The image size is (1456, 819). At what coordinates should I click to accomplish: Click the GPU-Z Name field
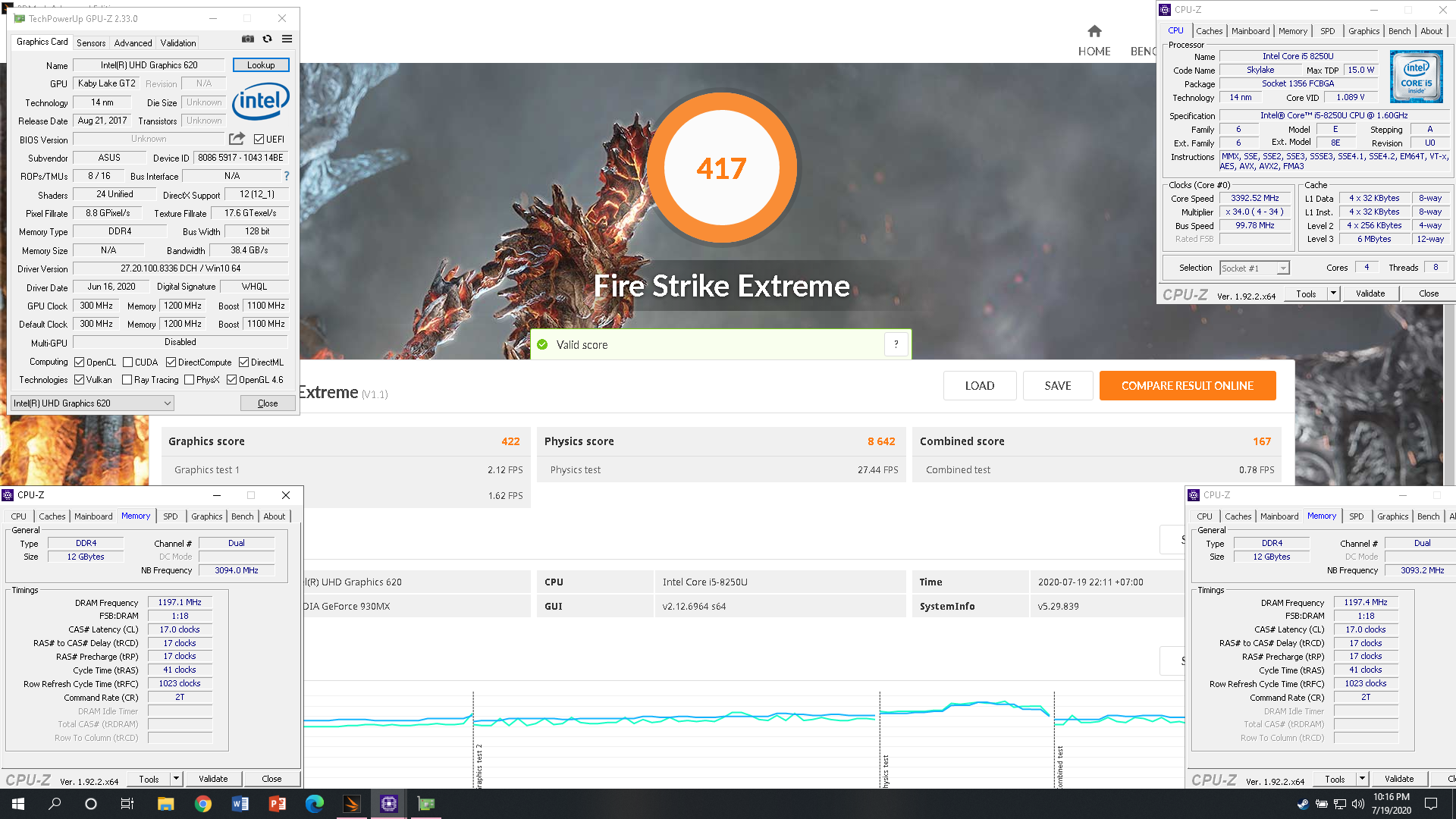coord(149,65)
